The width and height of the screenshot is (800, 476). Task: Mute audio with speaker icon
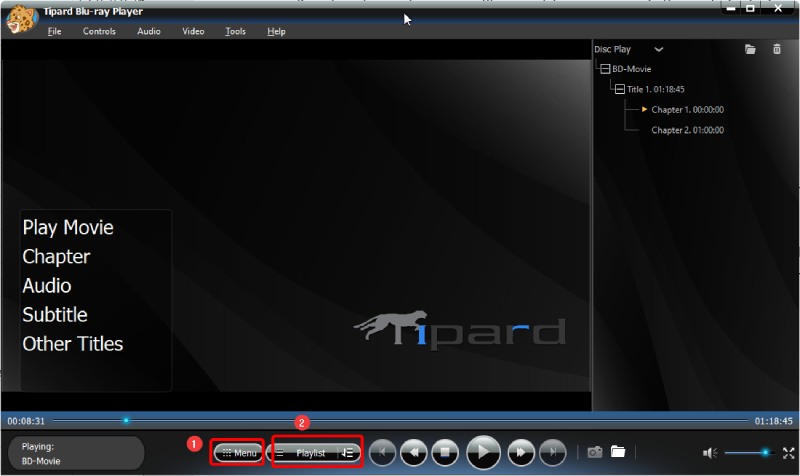point(710,453)
